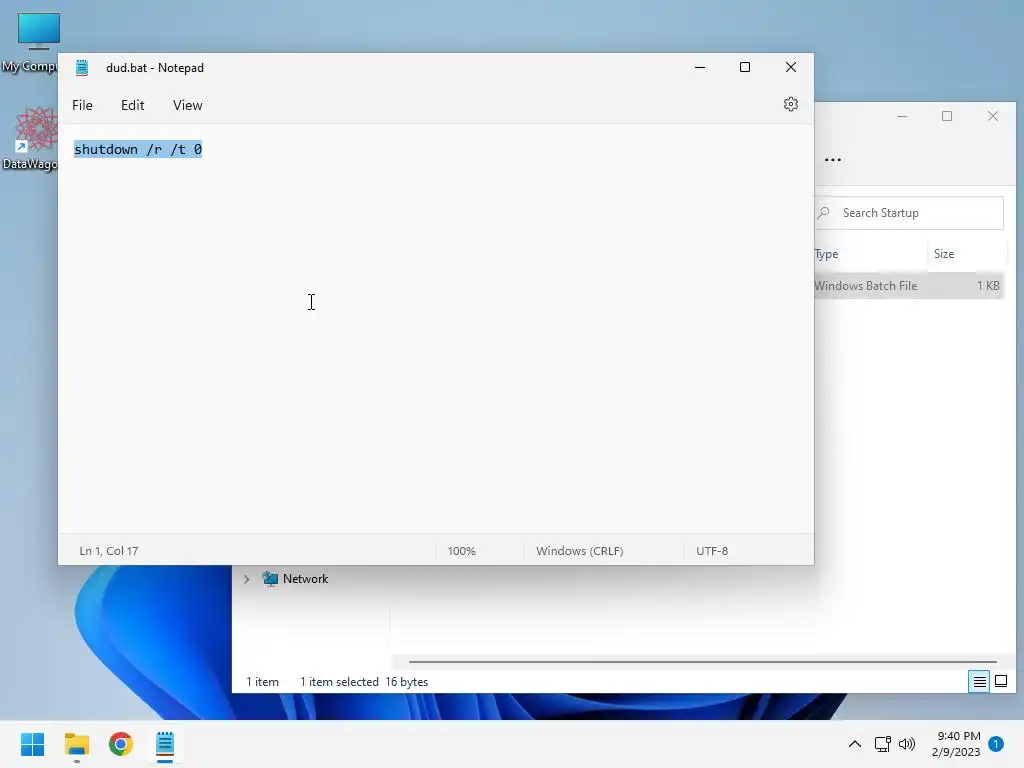
Task: Open the notification badge on taskbar
Action: tap(996, 744)
